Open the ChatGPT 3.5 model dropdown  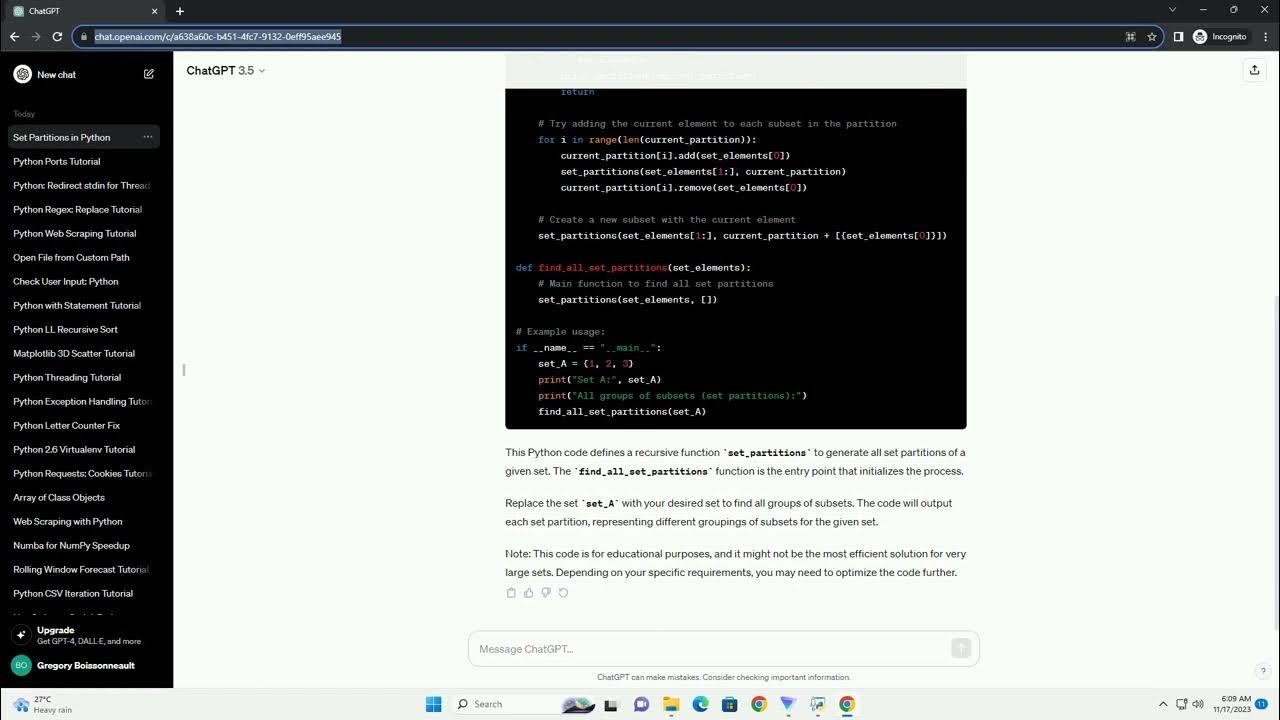coord(226,71)
